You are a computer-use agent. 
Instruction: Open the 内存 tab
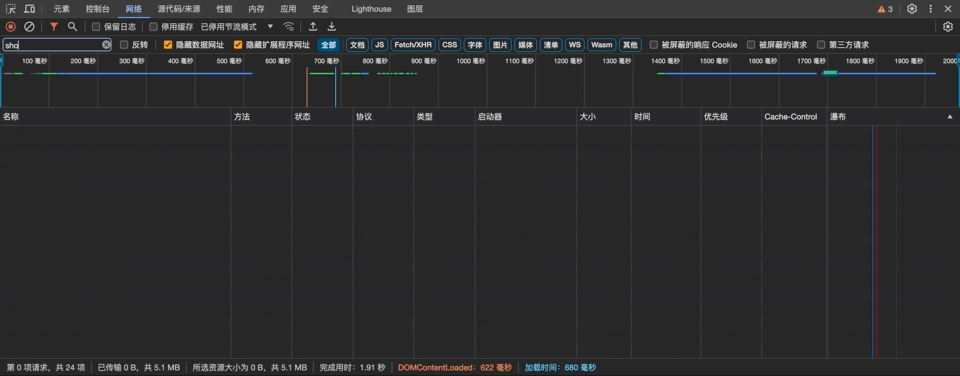256,9
